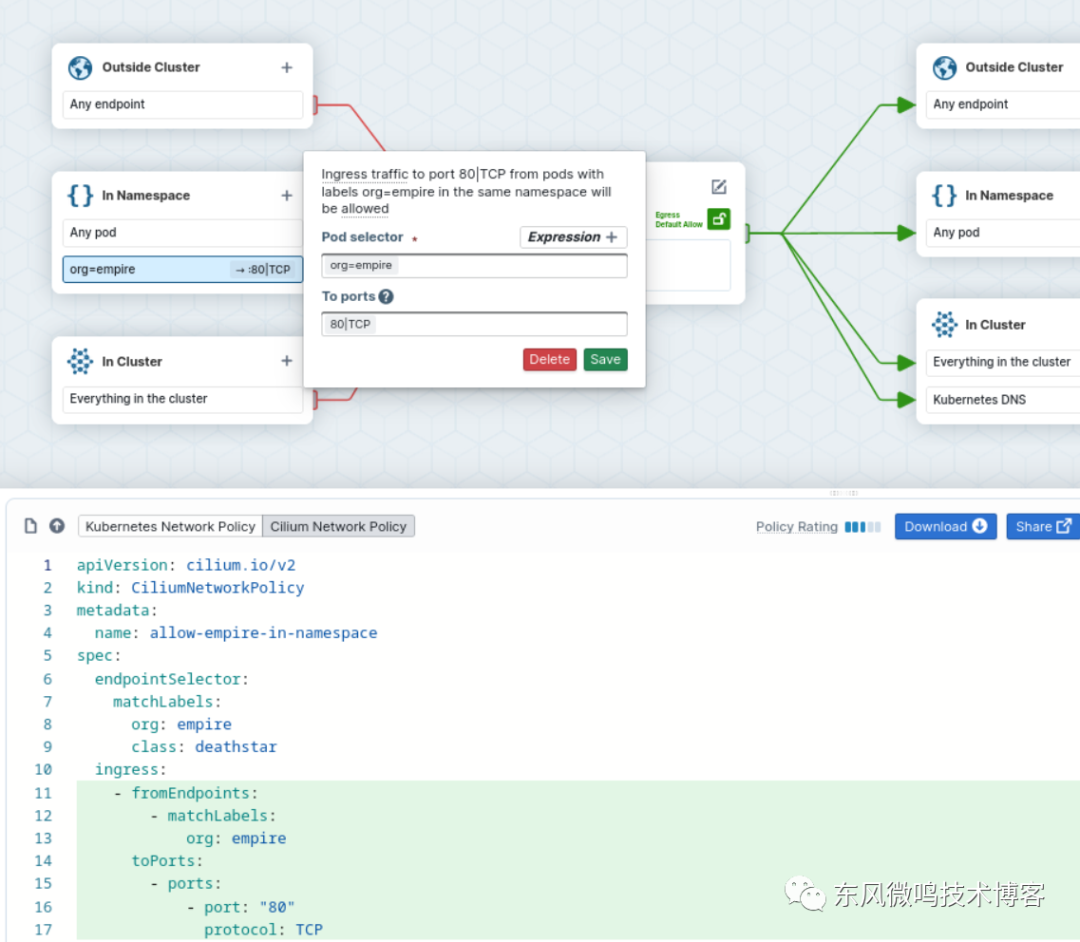Image resolution: width=1080 pixels, height=942 pixels.
Task: Click the protocol: TCP line in YAML
Action: point(263,930)
